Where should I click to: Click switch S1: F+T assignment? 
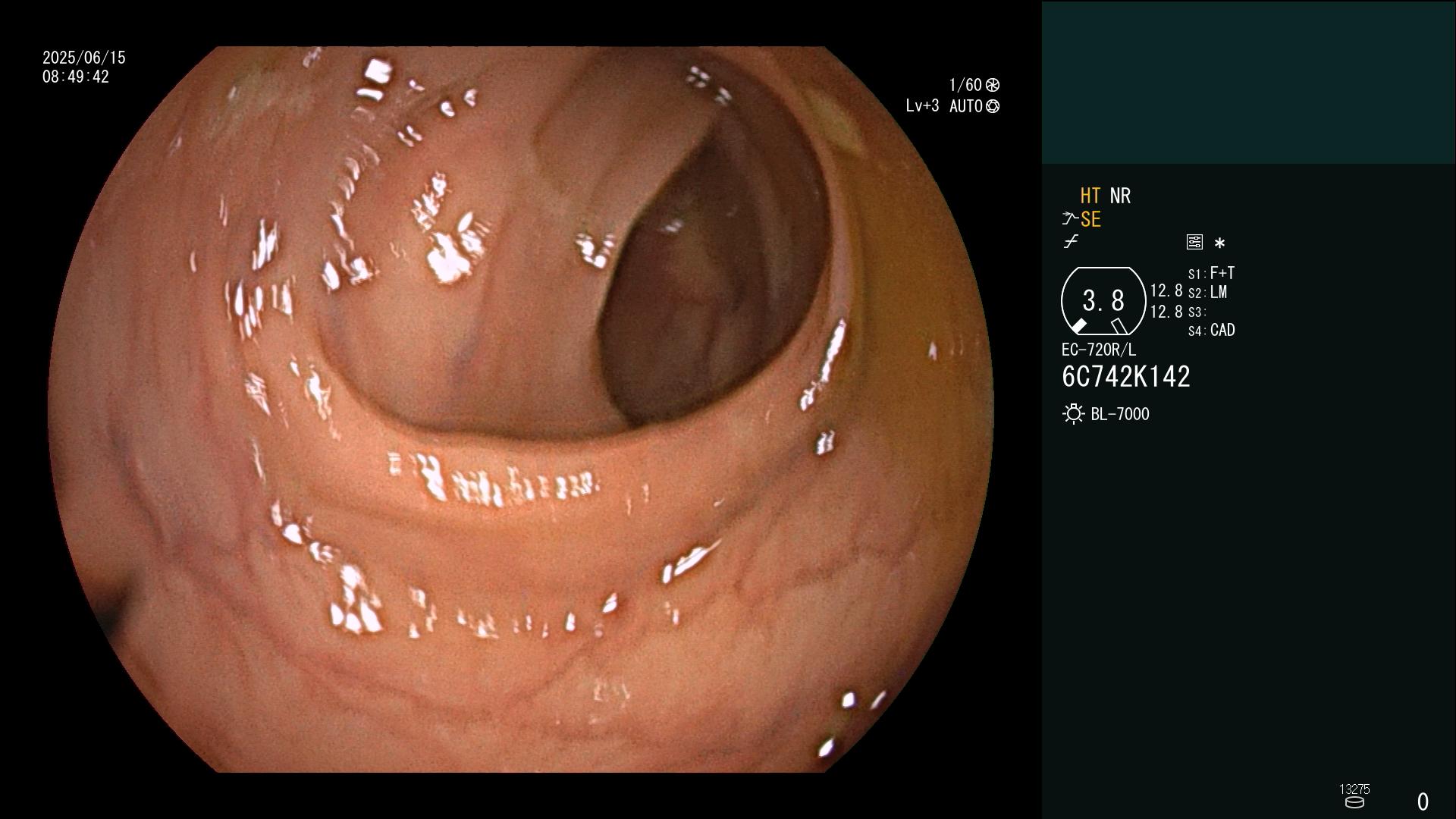1211,273
